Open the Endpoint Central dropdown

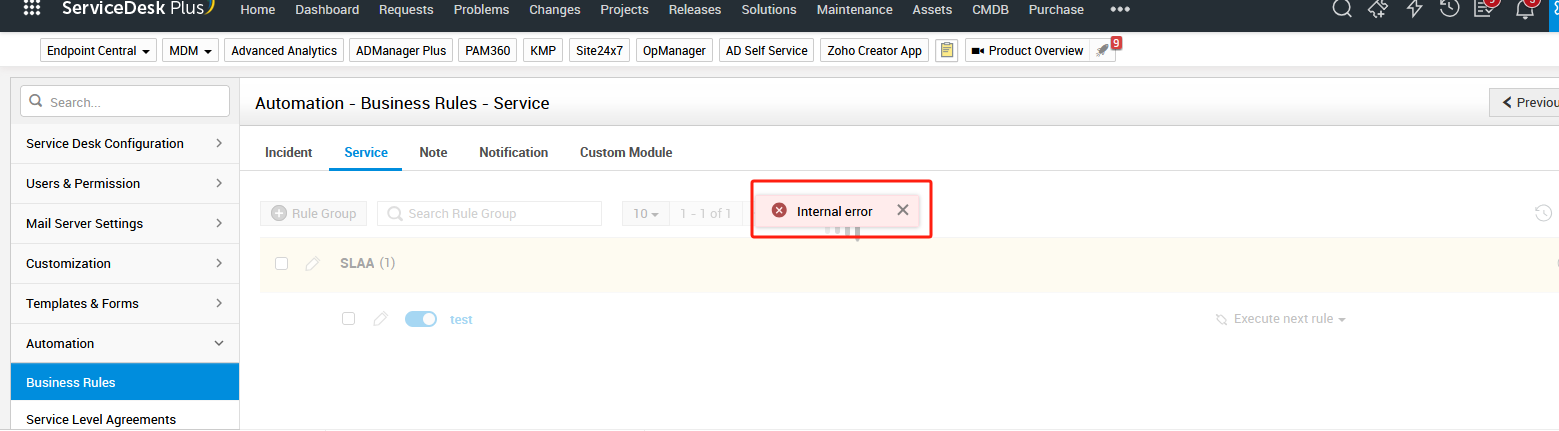click(x=98, y=50)
